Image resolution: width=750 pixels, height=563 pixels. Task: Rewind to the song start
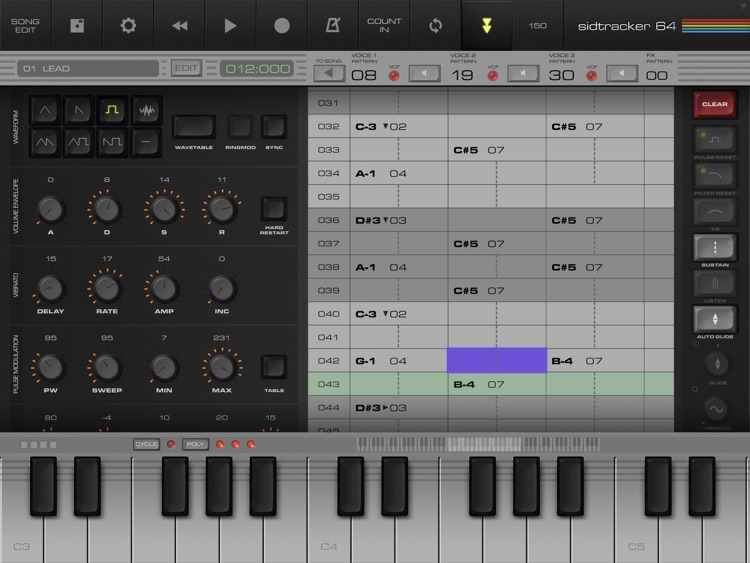coord(179,25)
